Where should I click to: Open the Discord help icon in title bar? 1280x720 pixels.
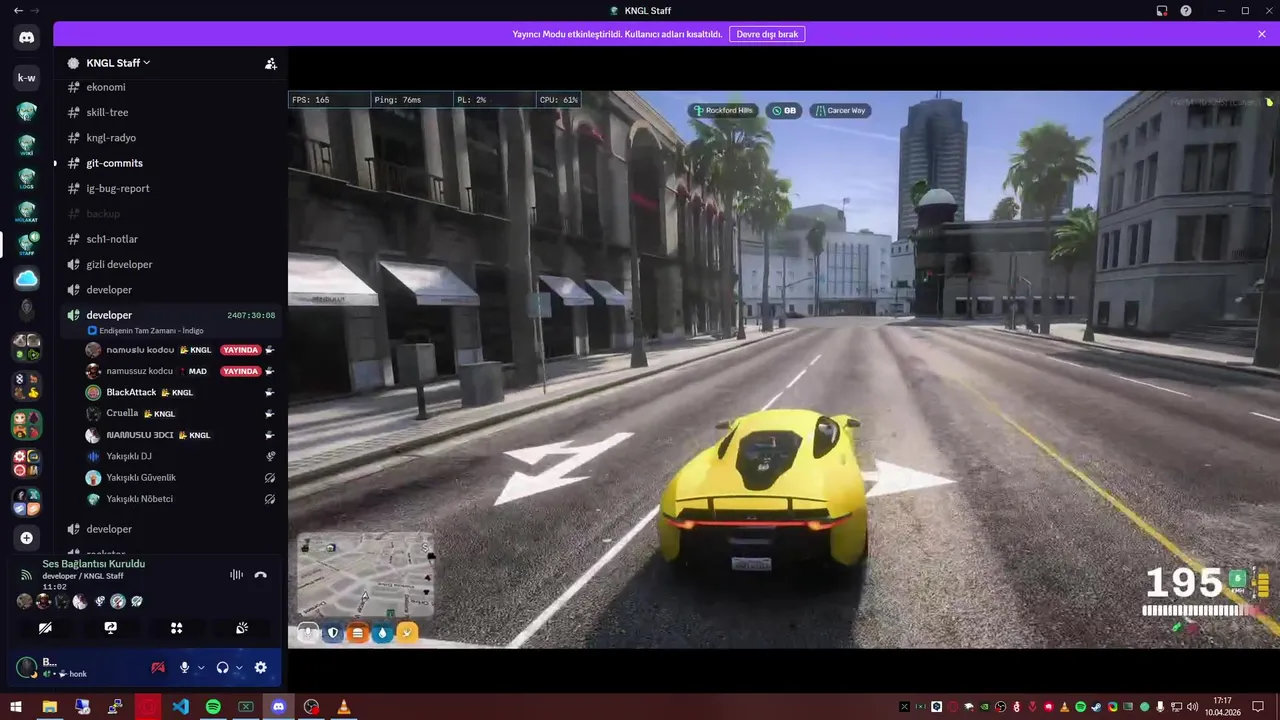click(x=1186, y=11)
